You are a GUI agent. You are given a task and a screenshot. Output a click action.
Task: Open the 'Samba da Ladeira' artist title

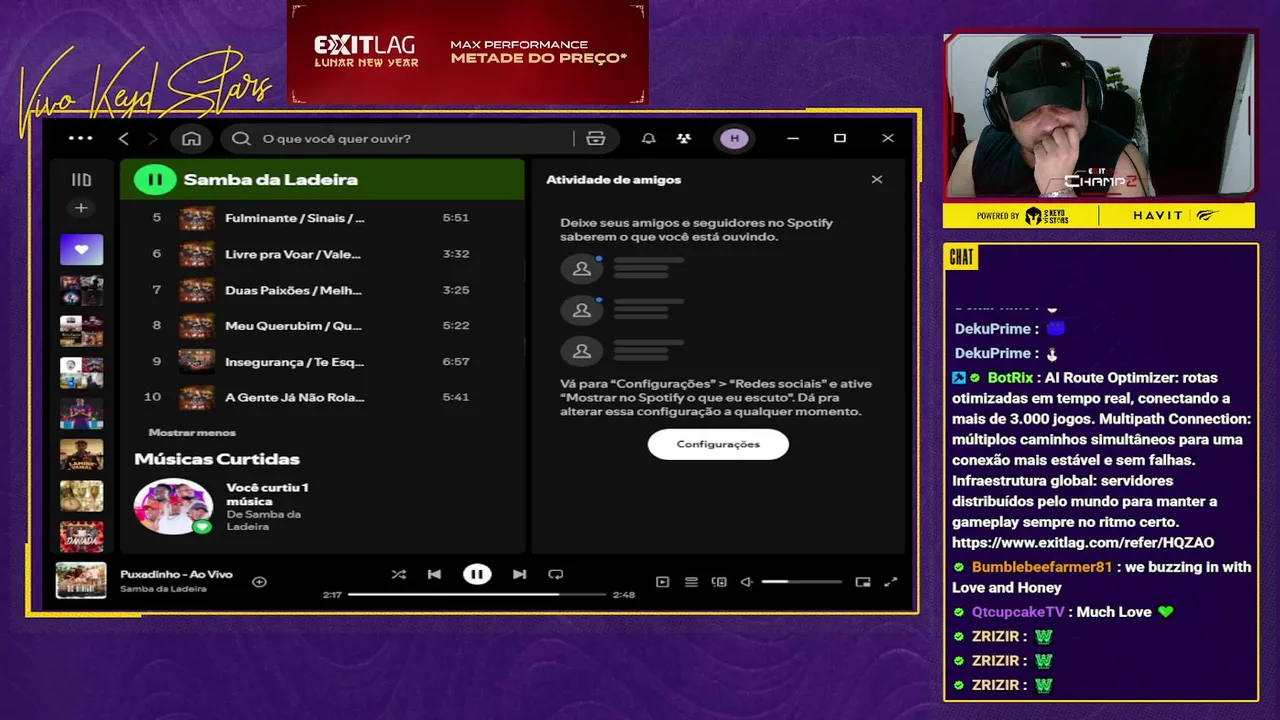pyautogui.click(x=270, y=180)
